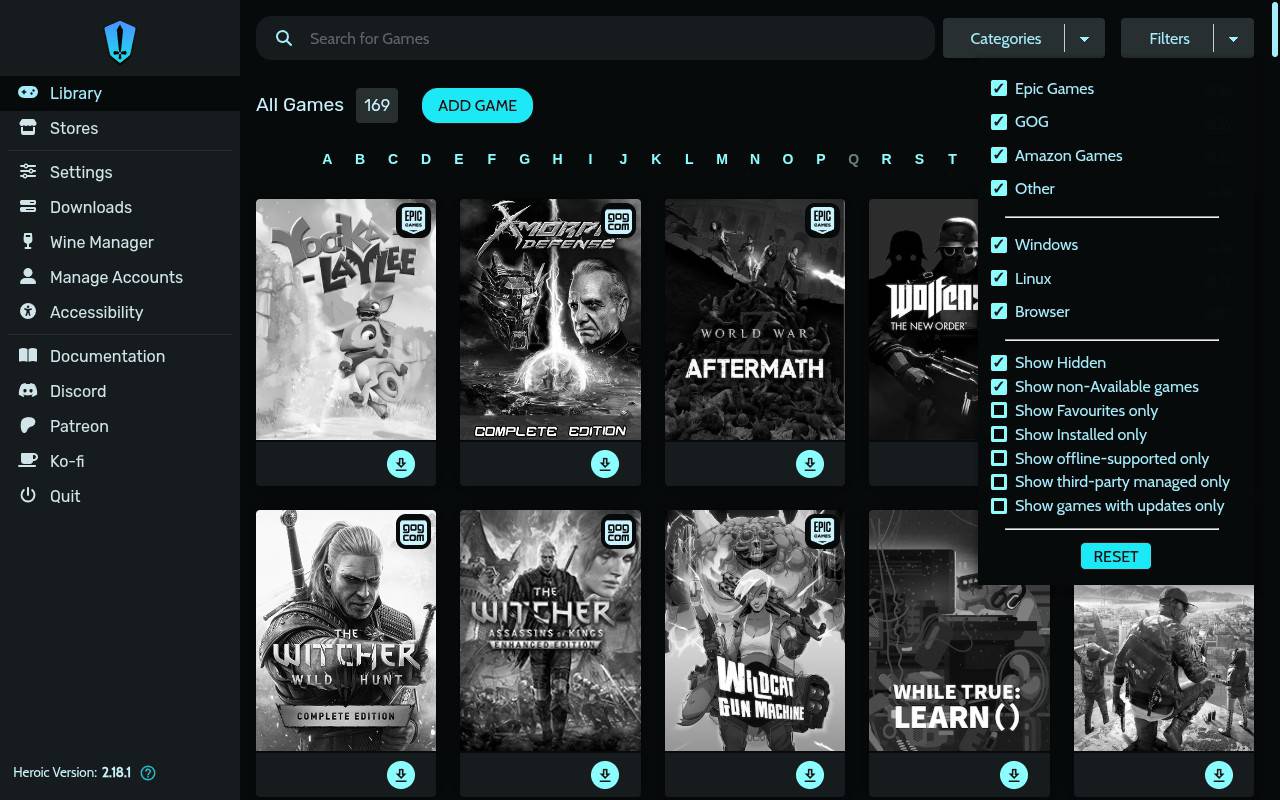1280x800 pixels.
Task: Enable Show Favourites only
Action: click(x=998, y=410)
